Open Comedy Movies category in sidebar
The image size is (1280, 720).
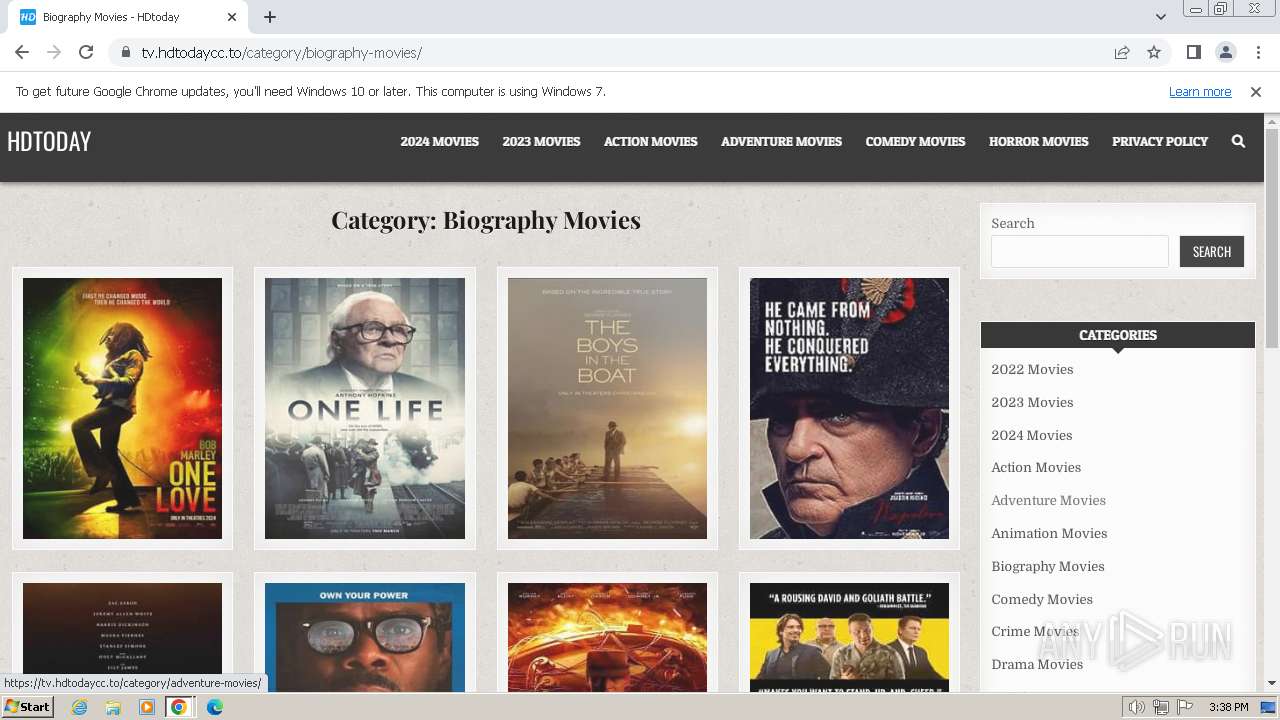1042,599
